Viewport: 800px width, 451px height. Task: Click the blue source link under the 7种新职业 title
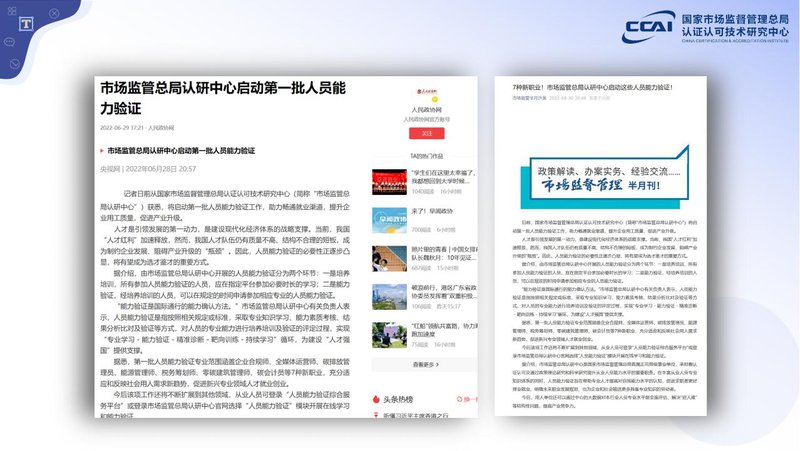tap(529, 98)
